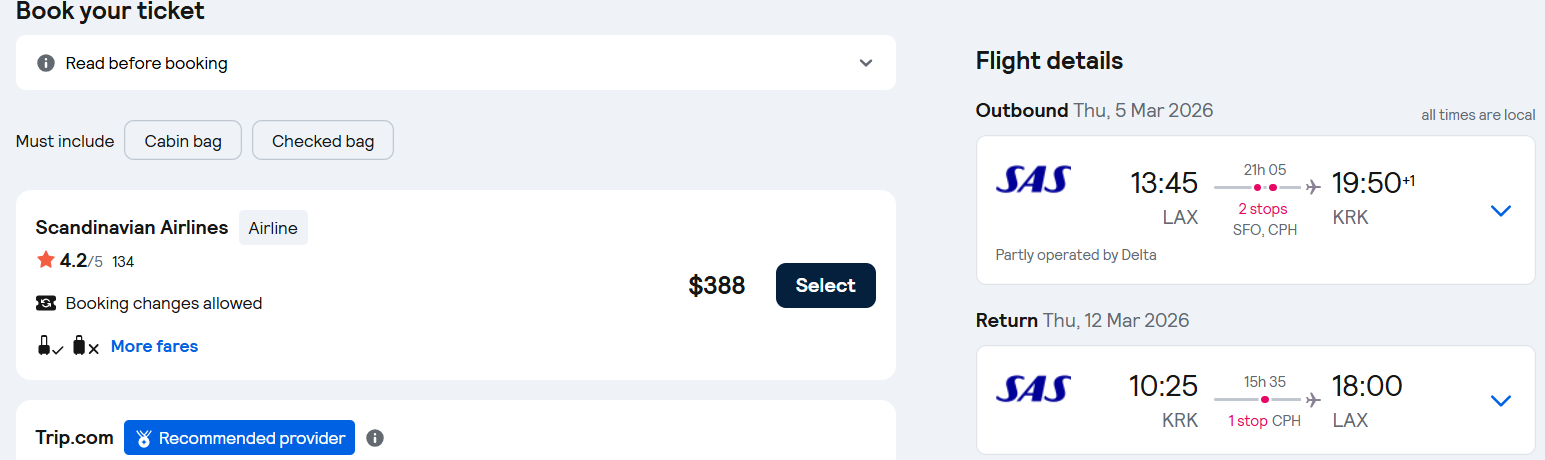Image resolution: width=1545 pixels, height=460 pixels.
Task: Toggle the Checked bag filter
Action: pyautogui.click(x=323, y=141)
